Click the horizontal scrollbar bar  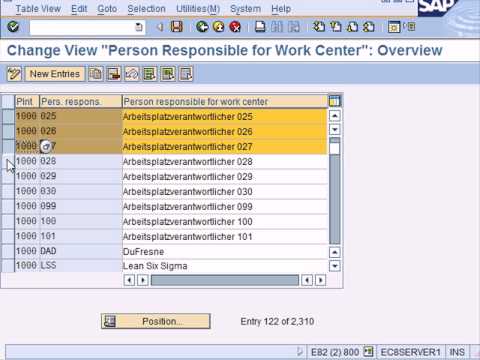(225, 280)
